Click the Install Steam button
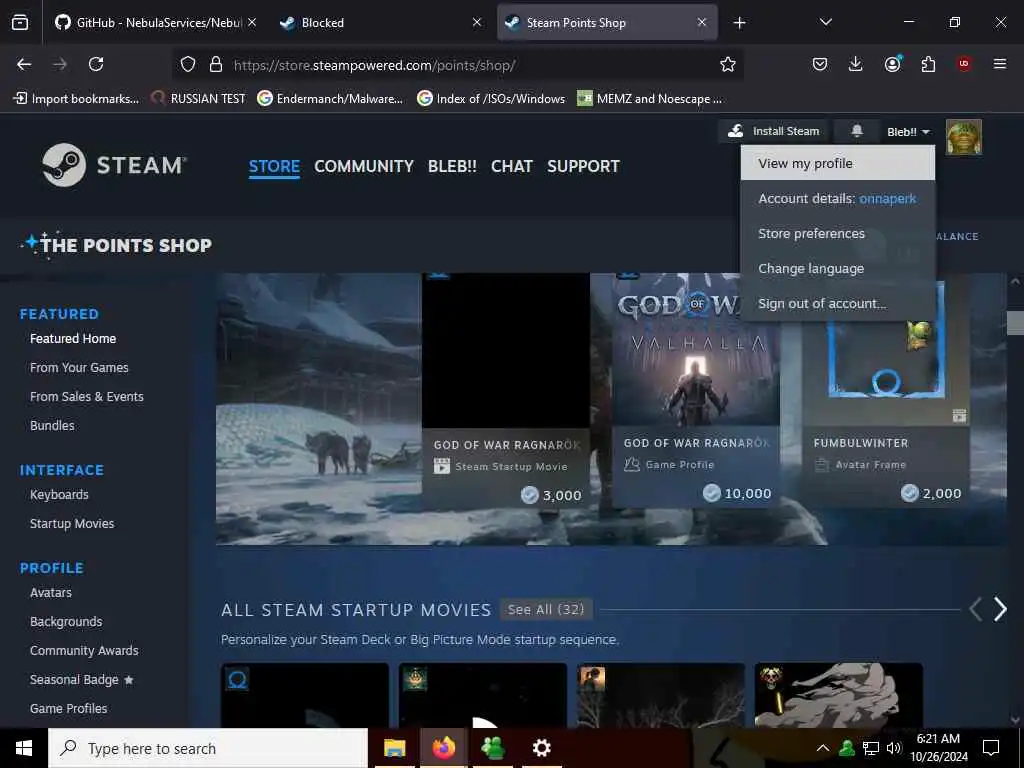The height and width of the screenshot is (768, 1024). click(x=774, y=131)
